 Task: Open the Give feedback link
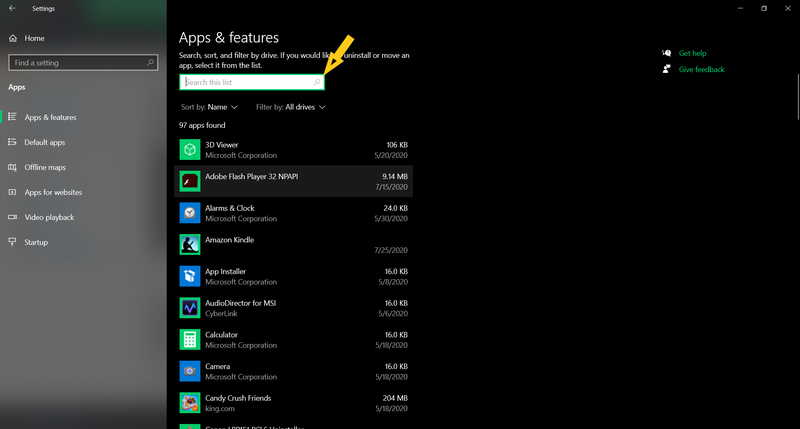(x=701, y=69)
